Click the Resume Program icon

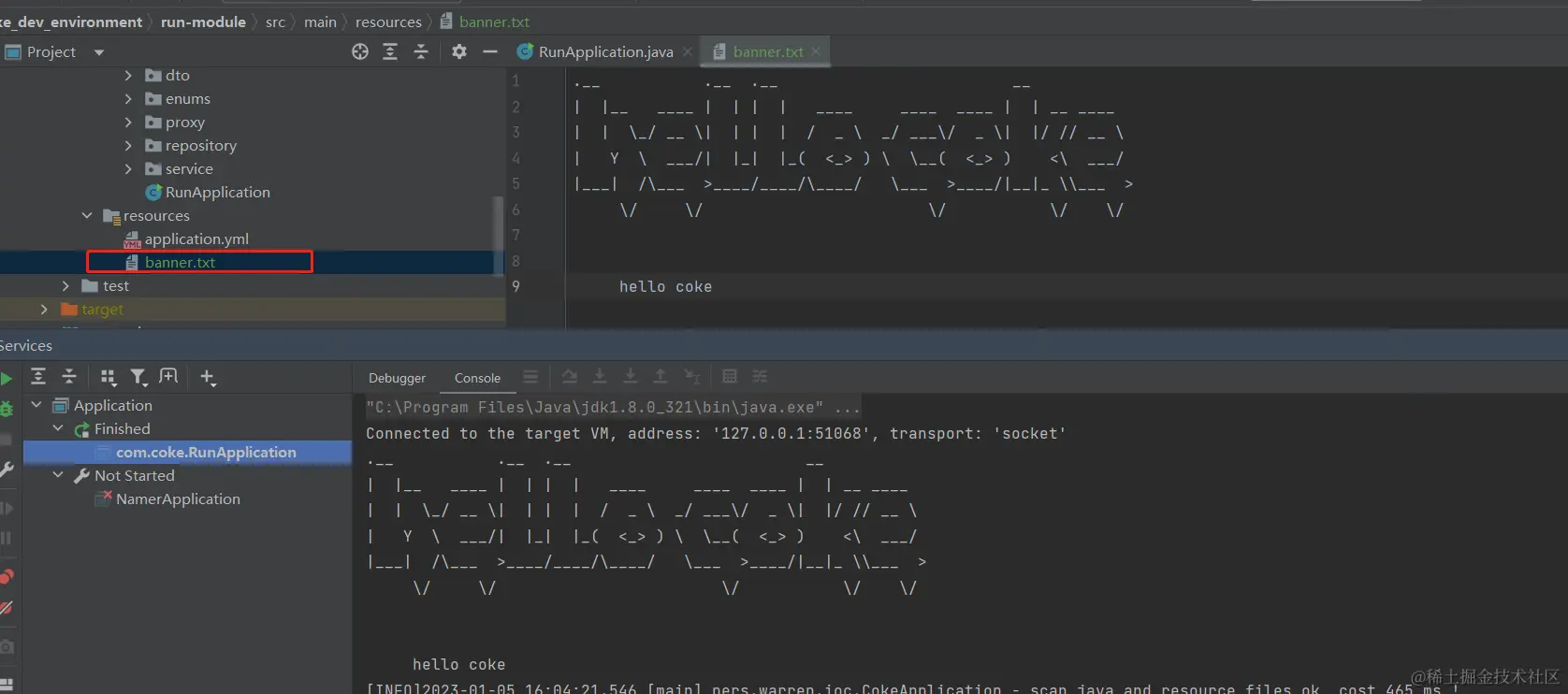(x=7, y=509)
